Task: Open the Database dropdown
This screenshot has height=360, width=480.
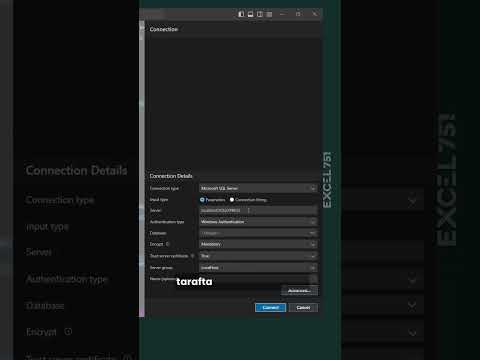Action: click(258, 233)
